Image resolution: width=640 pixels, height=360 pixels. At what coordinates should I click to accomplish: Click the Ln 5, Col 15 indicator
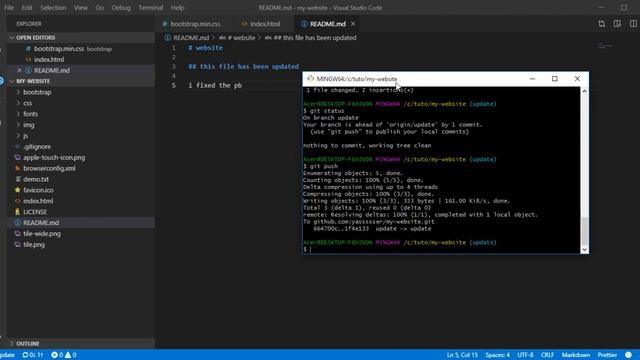pos(462,355)
